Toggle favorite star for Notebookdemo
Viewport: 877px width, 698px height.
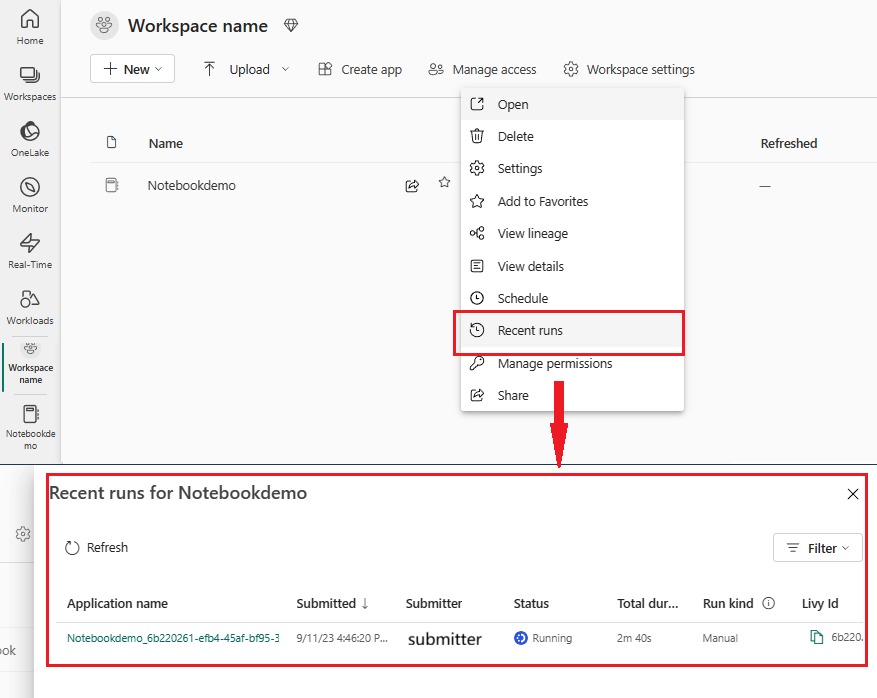click(x=444, y=183)
